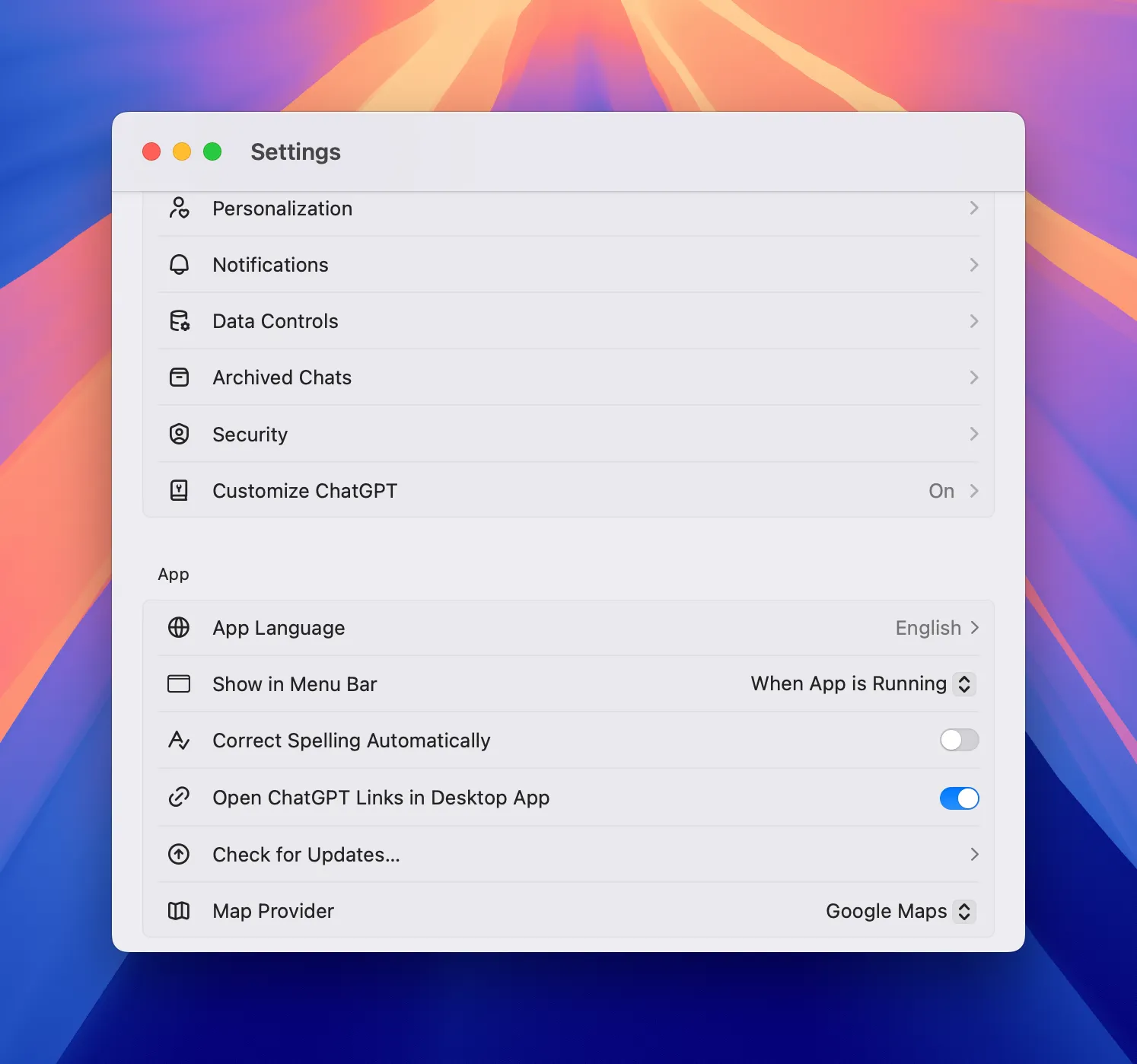The image size is (1137, 1064).
Task: Open Notifications settings
Action: 568,264
